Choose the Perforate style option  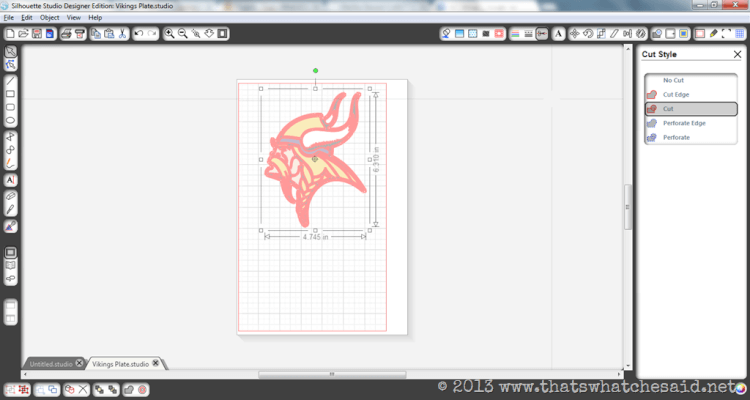coord(691,137)
